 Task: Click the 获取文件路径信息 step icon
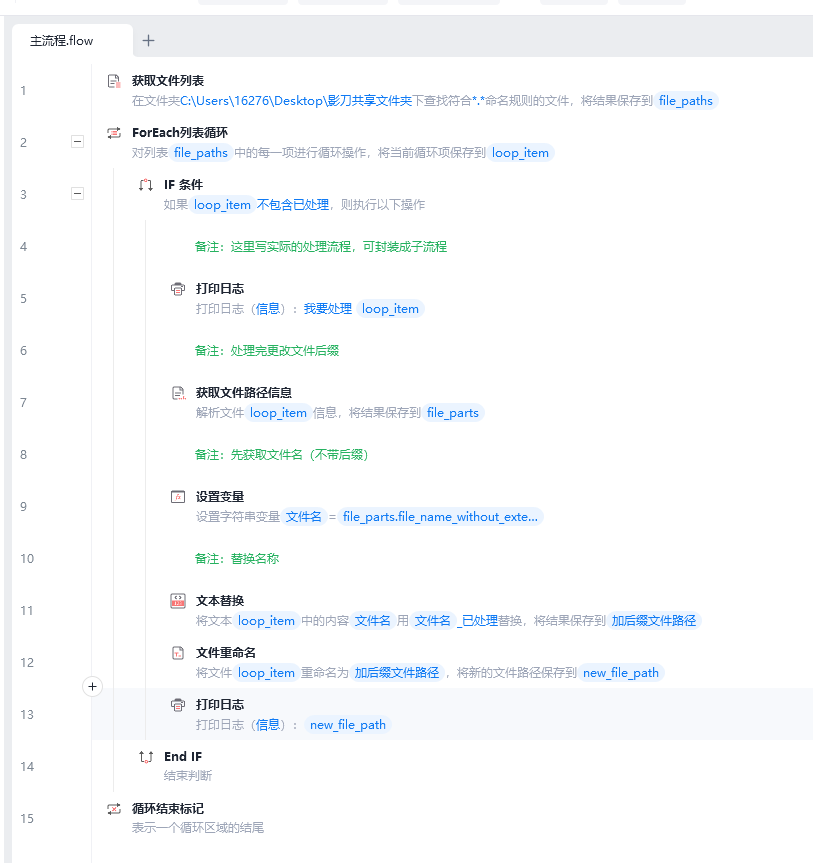tap(178, 393)
